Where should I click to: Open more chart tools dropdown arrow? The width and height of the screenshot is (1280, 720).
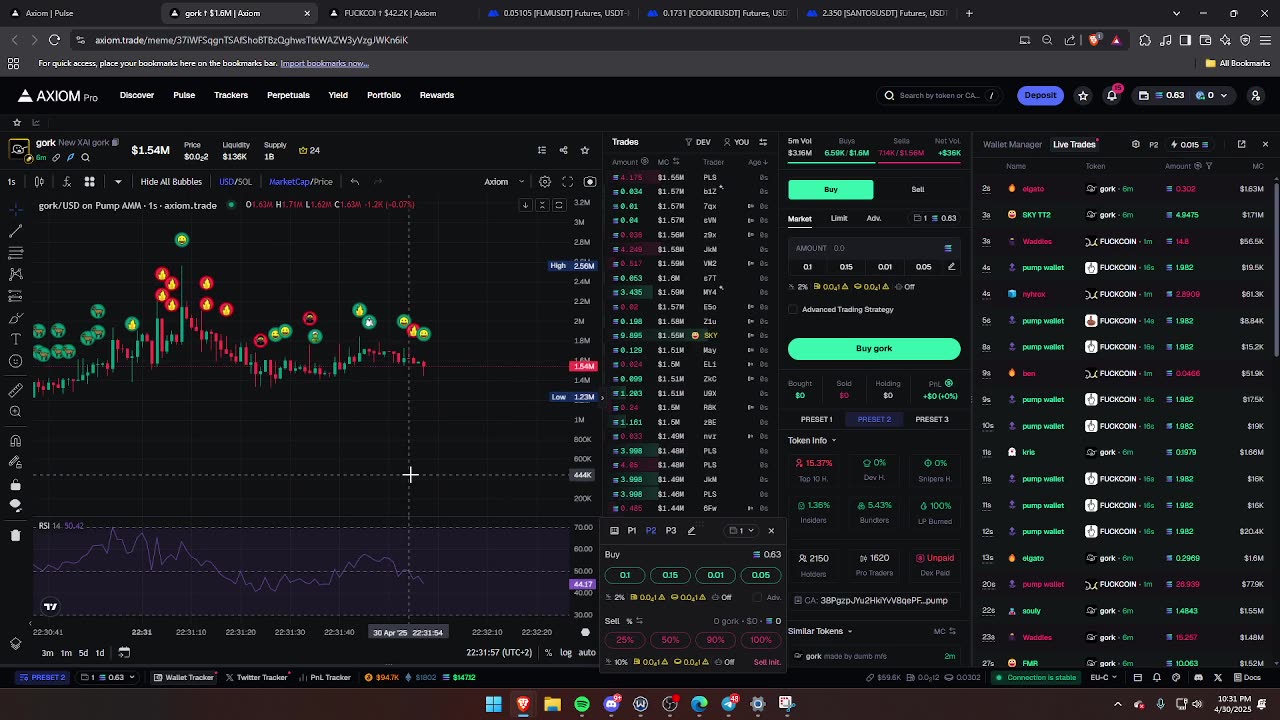point(118,182)
